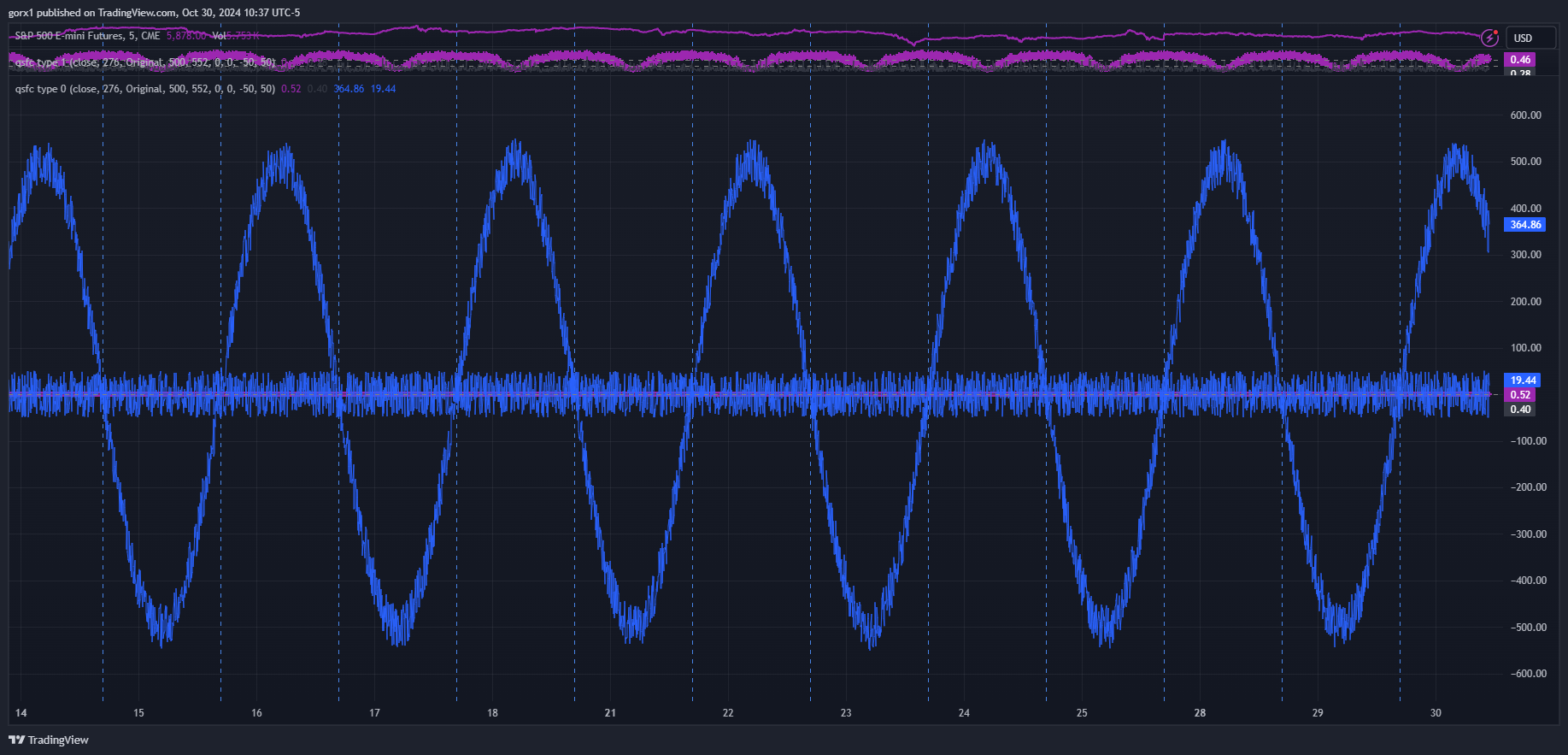Click date label 21 on time axis
The width and height of the screenshot is (1568, 755).
(x=610, y=713)
